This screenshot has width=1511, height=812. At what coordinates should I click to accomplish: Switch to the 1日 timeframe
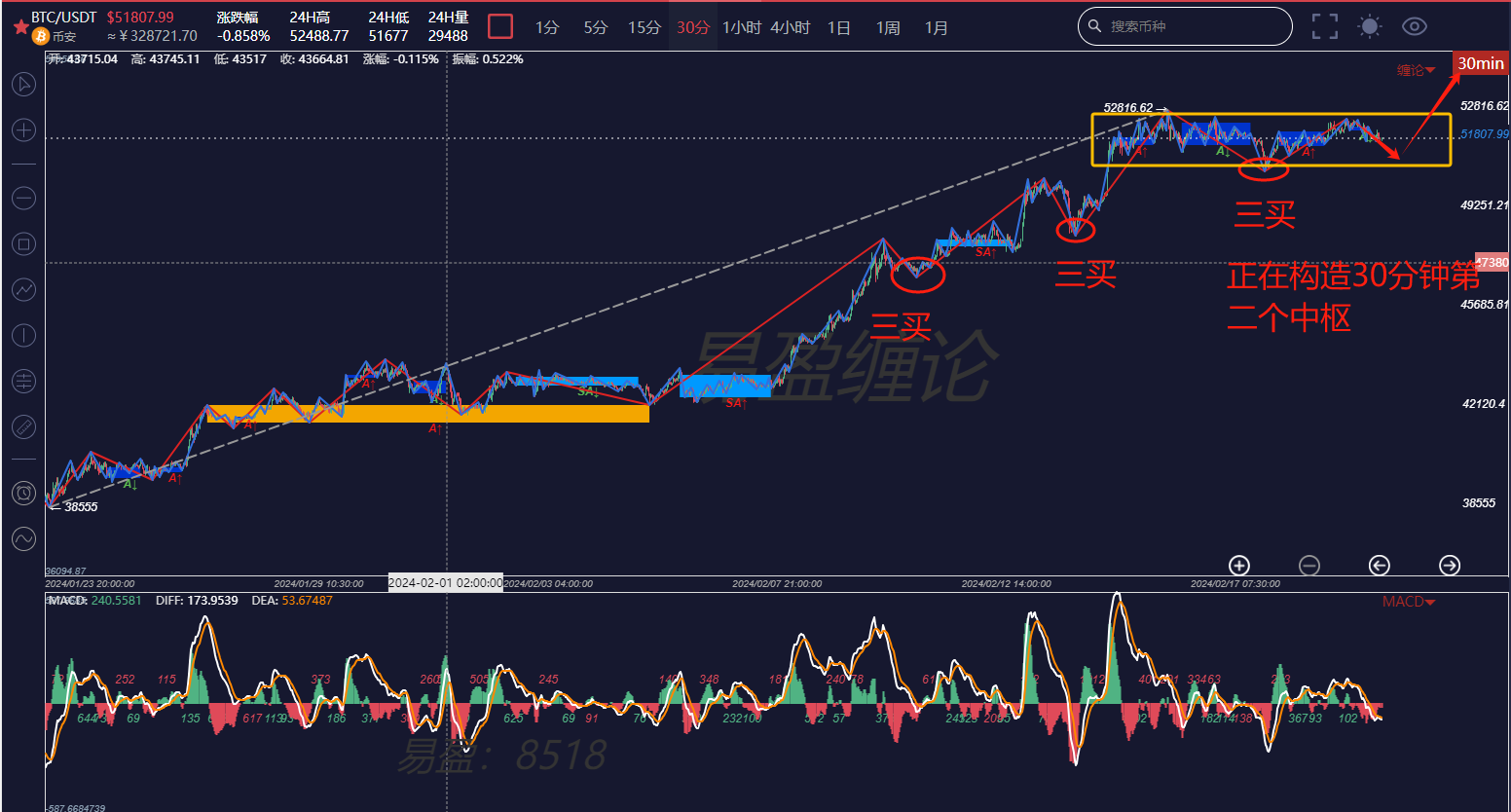839,27
